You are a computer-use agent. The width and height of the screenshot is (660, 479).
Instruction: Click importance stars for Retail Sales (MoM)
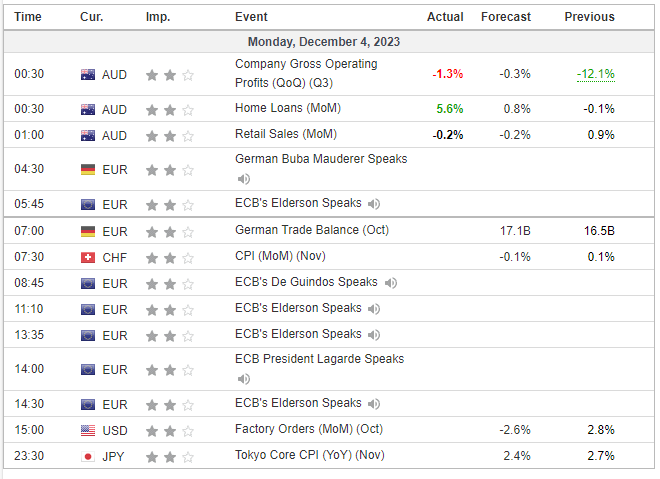tap(170, 135)
